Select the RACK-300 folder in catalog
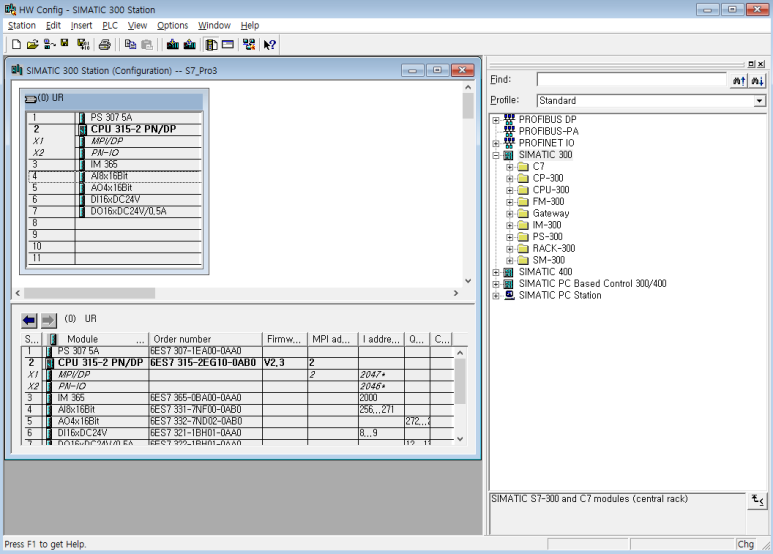The image size is (773, 554). click(554, 248)
